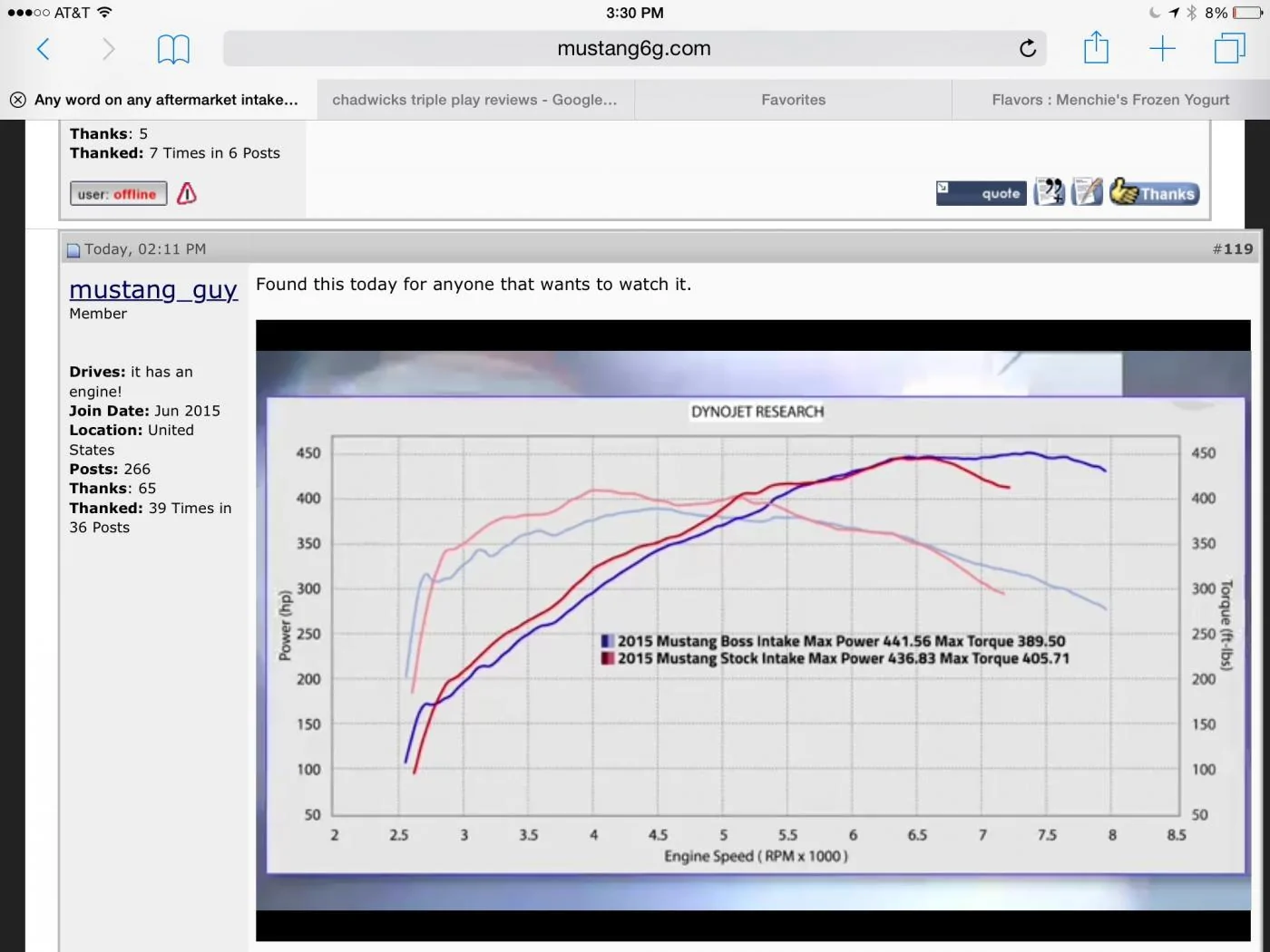Close the 'Any word on any aftermarket intake' tab
The image size is (1270, 952).
point(17,100)
